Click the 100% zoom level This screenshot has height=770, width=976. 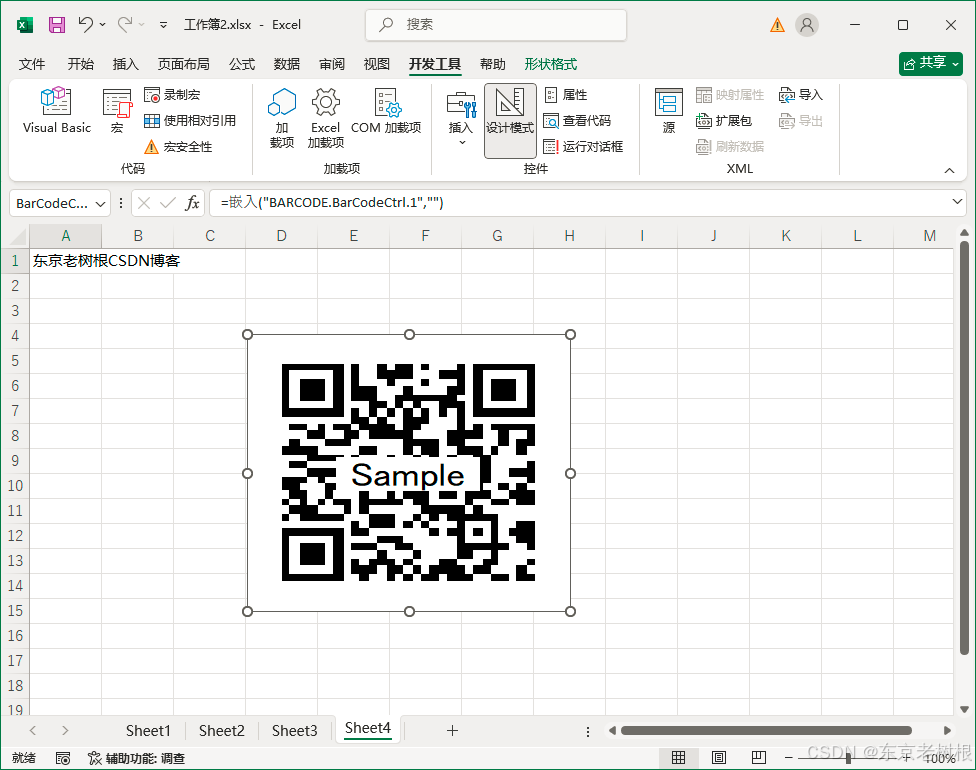[x=940, y=758]
